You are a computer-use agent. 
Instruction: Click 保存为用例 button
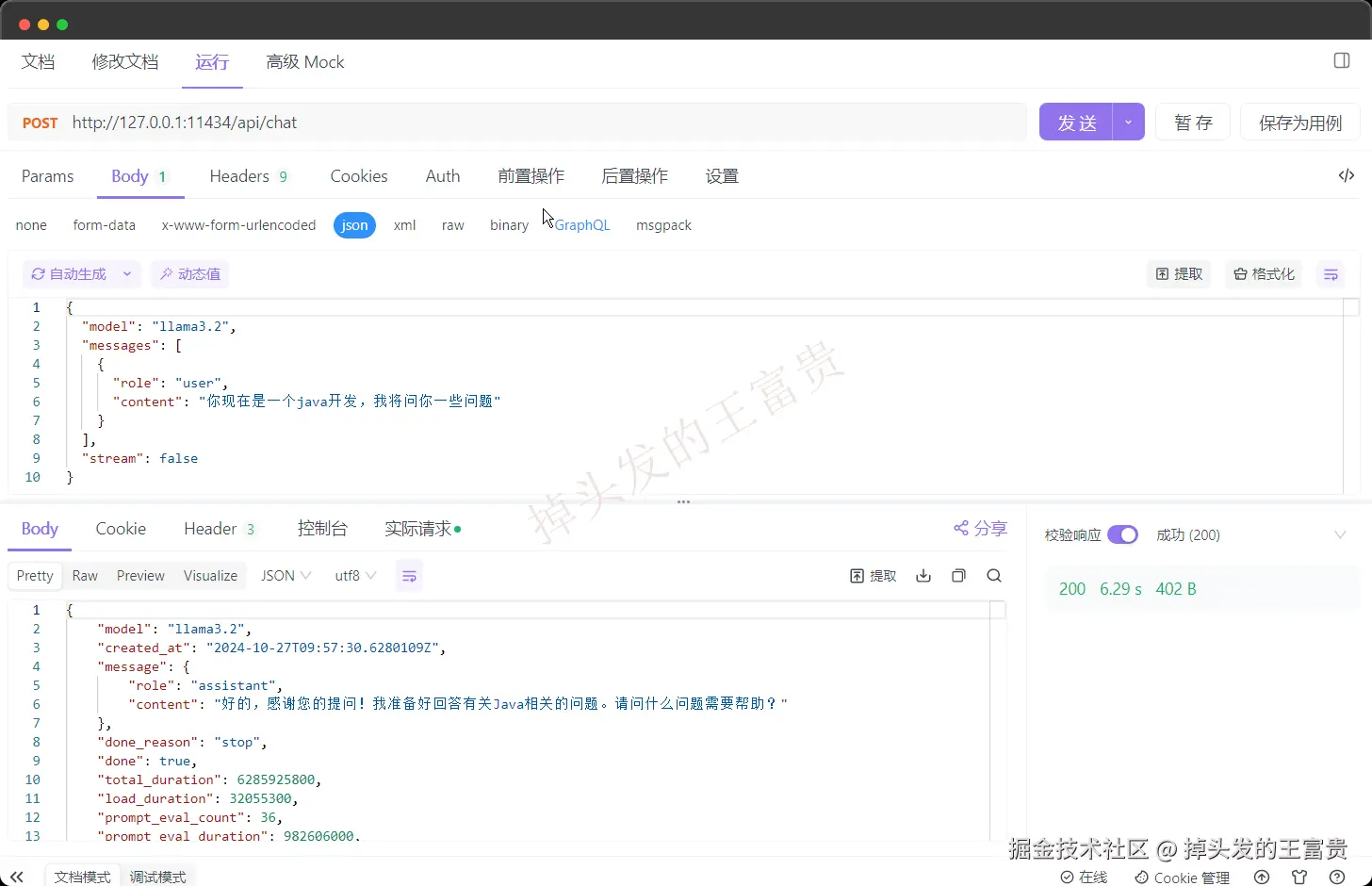[x=1300, y=123]
